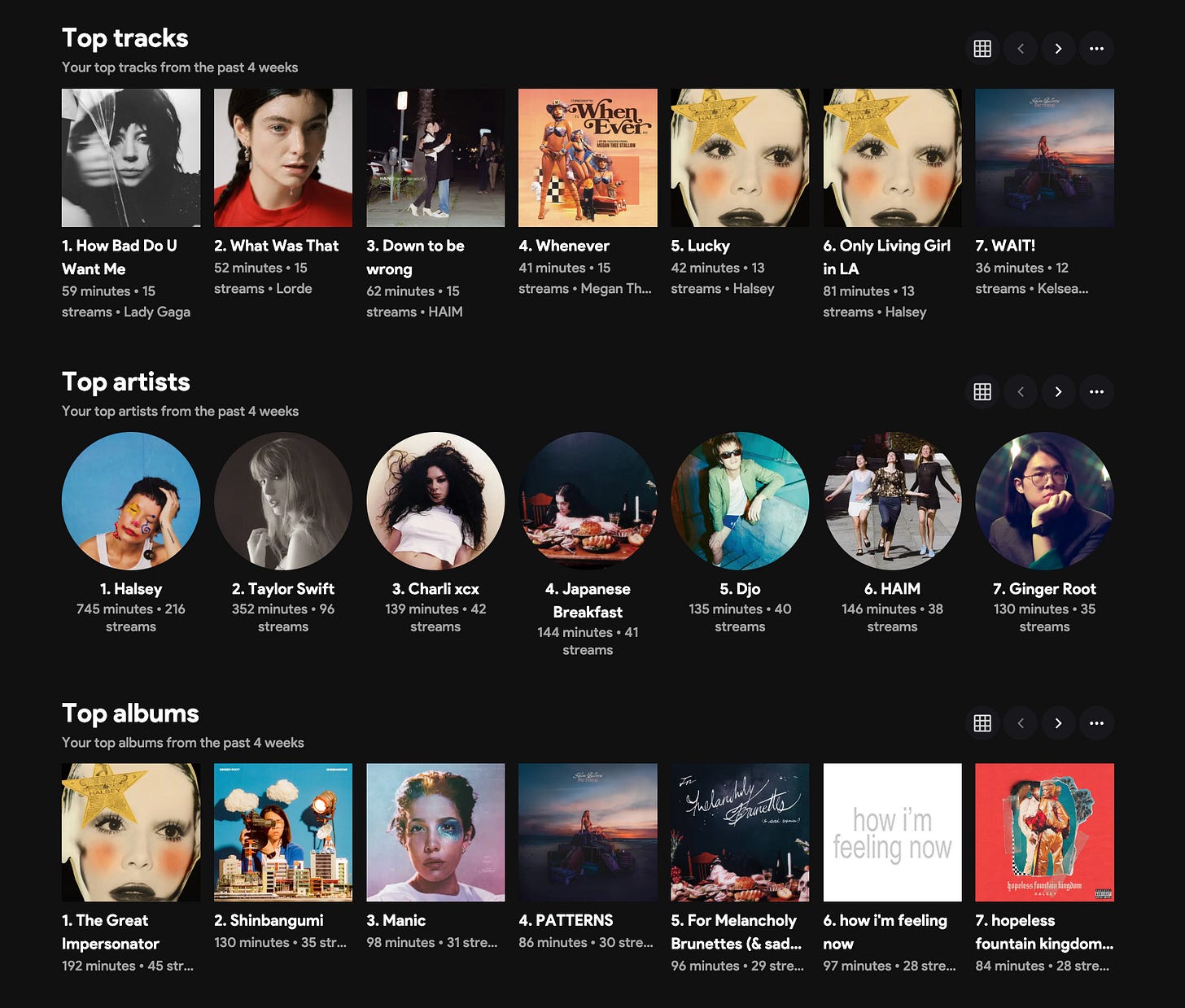
Task: Go to next page of Top albums
Action: (x=1058, y=723)
